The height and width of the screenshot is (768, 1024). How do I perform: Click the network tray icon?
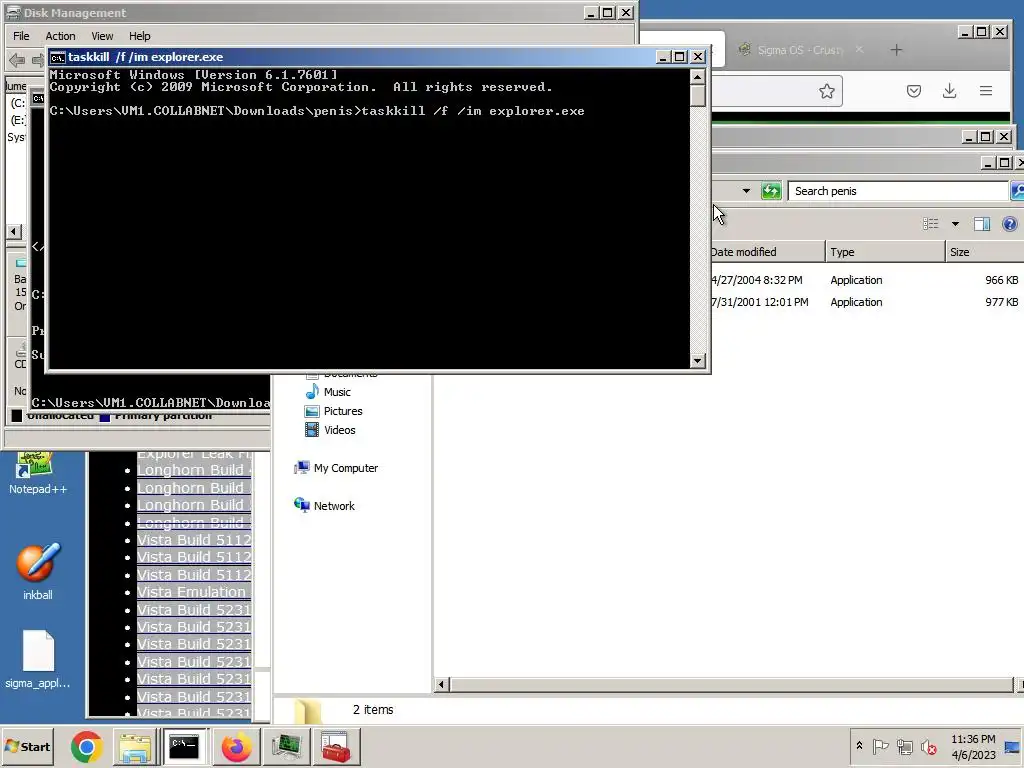pyautogui.click(x=904, y=746)
